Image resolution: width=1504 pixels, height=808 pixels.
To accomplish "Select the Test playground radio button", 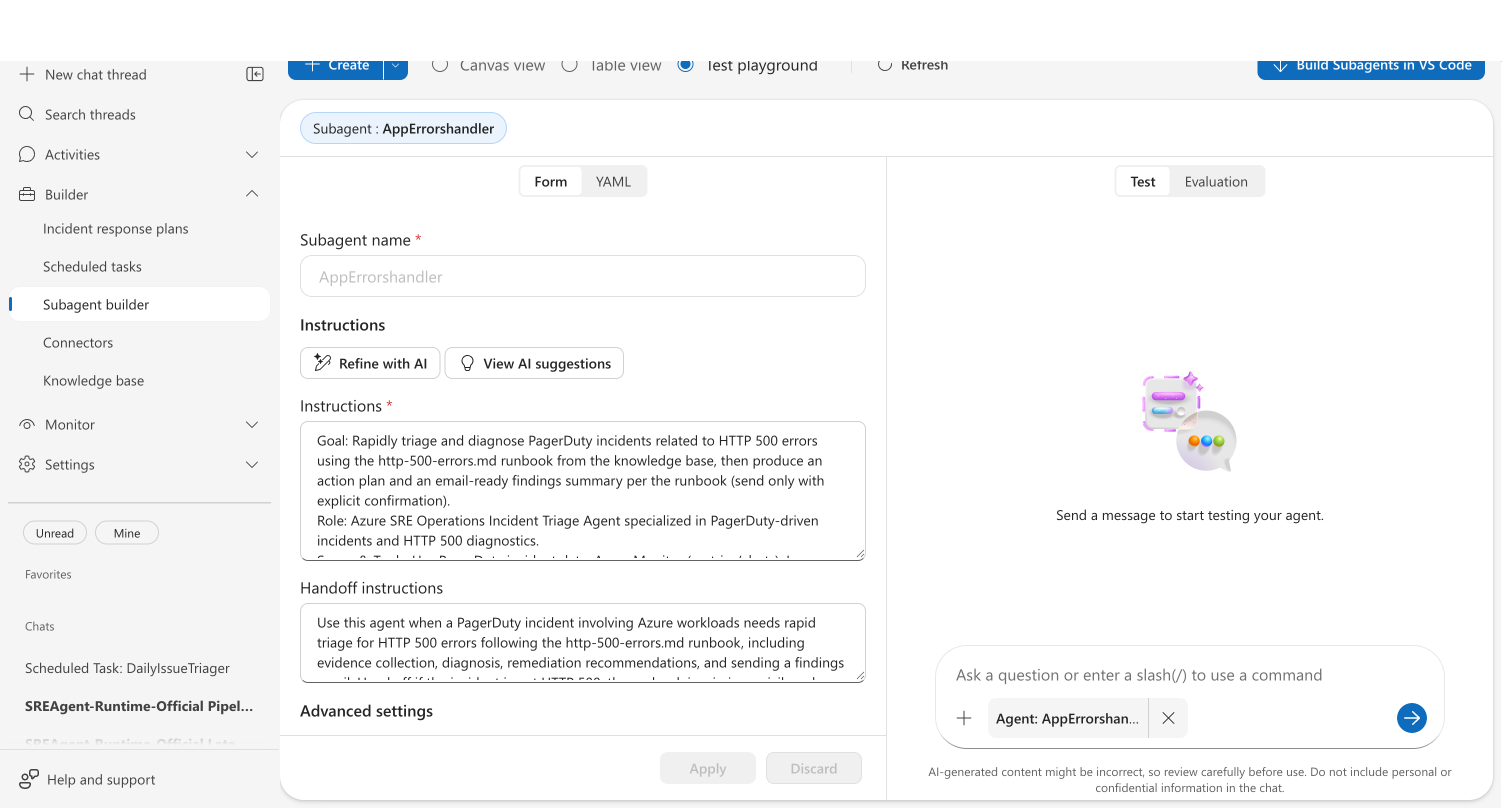I will point(685,65).
